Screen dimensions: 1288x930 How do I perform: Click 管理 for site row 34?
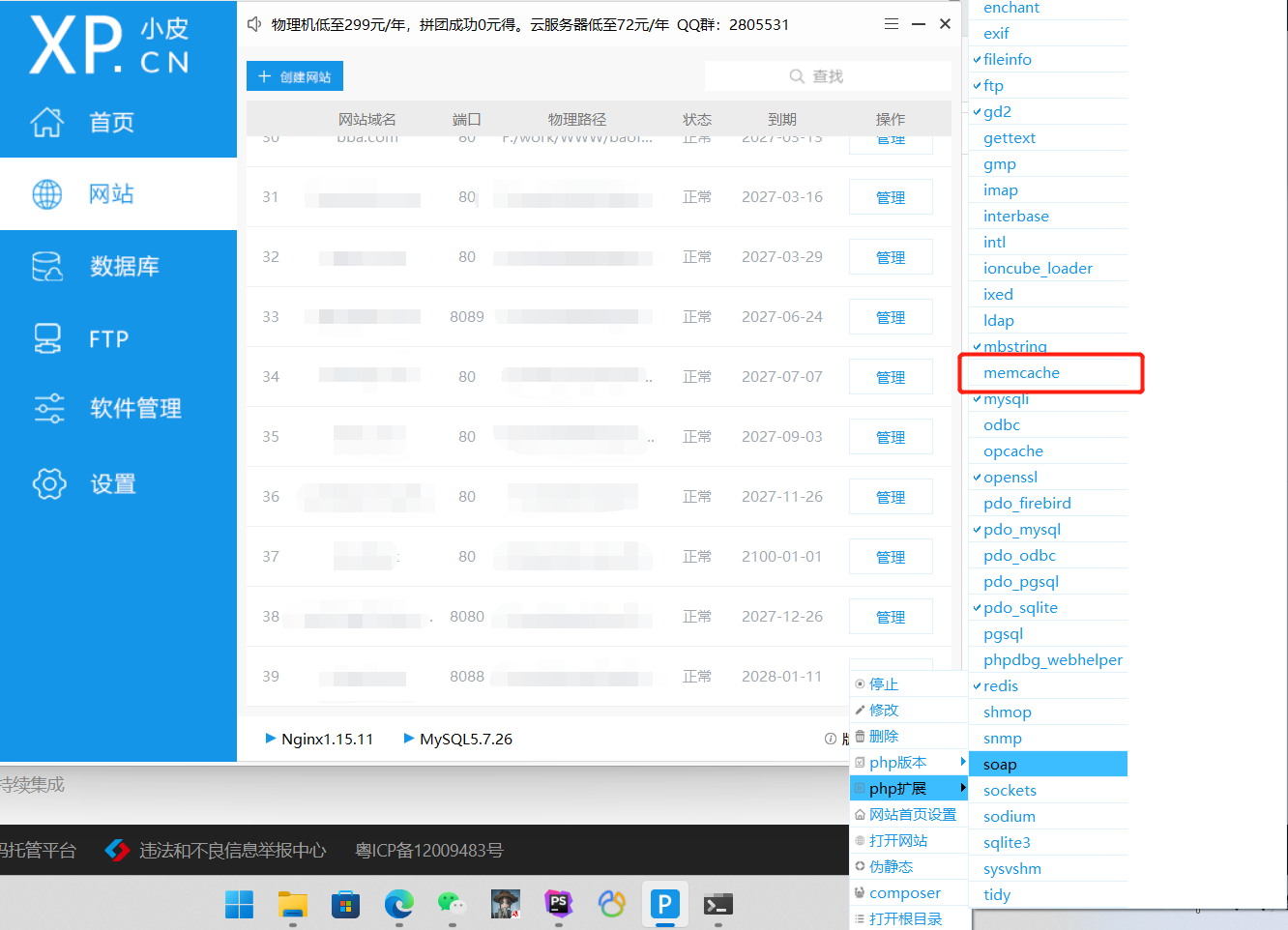891,377
